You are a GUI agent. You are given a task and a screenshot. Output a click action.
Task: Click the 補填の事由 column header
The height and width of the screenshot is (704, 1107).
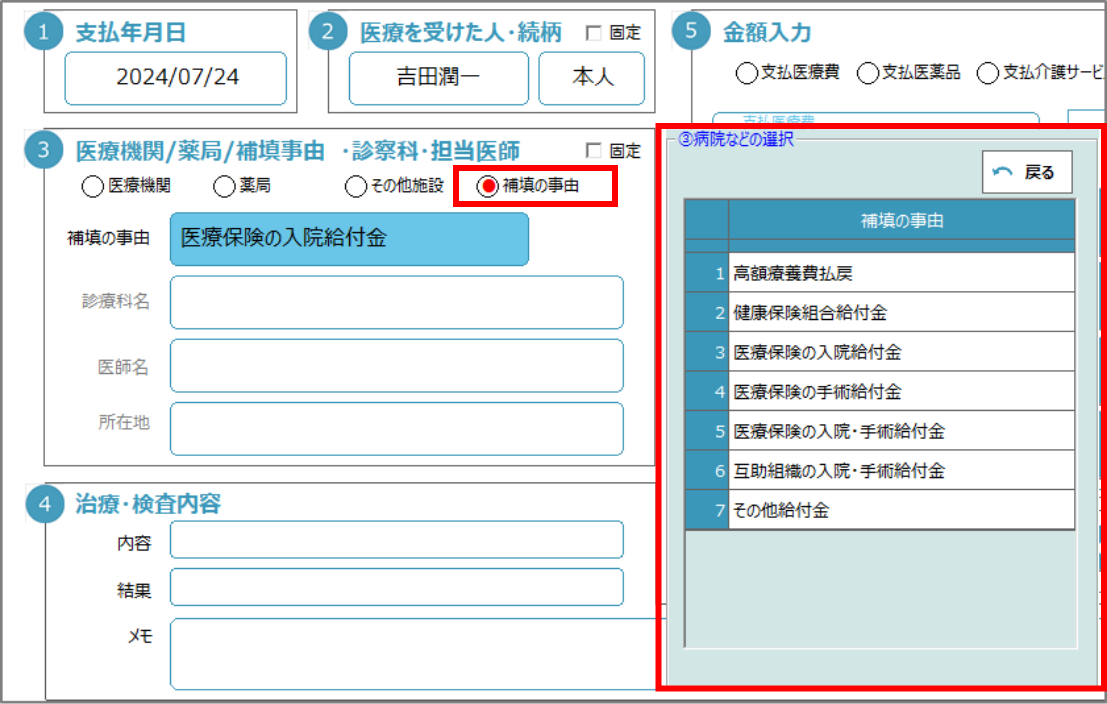point(901,220)
